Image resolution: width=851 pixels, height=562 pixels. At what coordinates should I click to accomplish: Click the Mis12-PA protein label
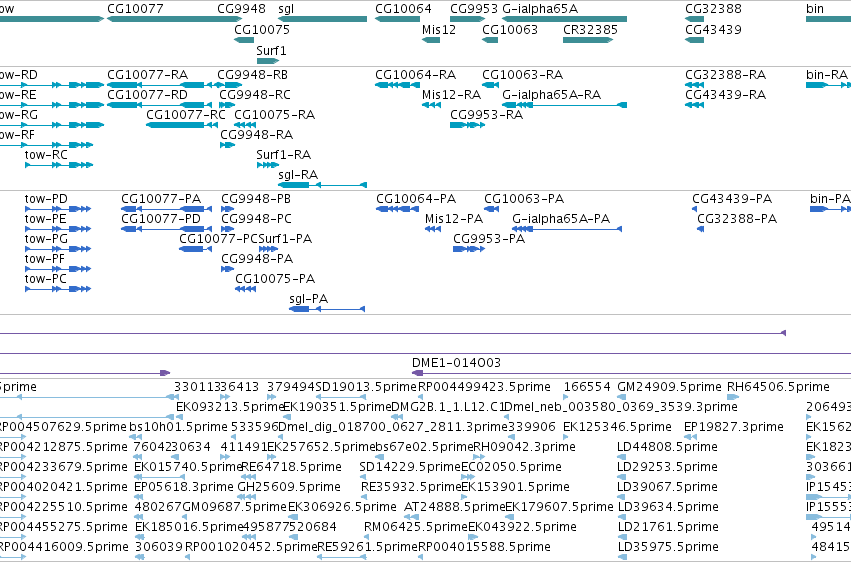(x=454, y=219)
